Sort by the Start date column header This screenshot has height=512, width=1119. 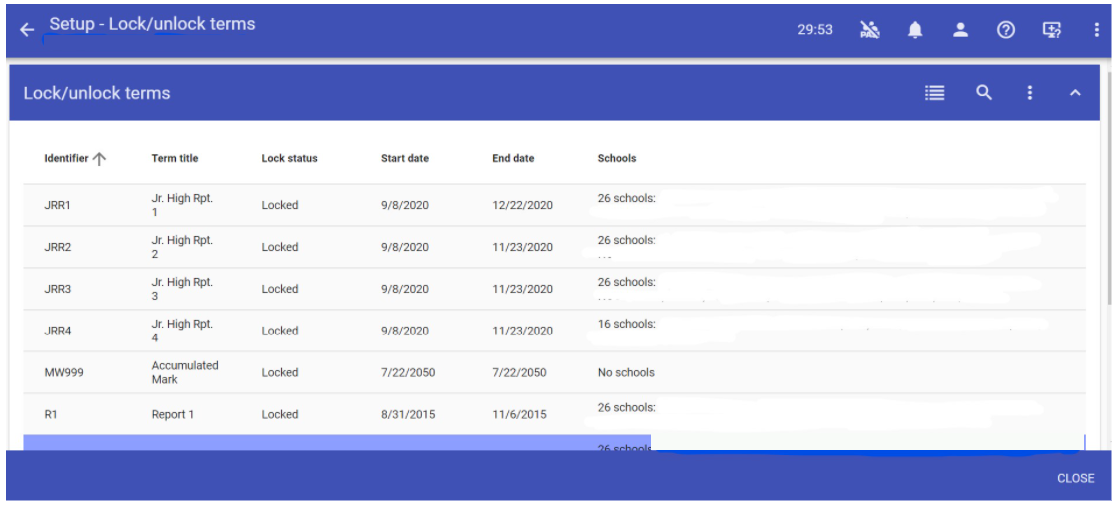click(x=404, y=158)
